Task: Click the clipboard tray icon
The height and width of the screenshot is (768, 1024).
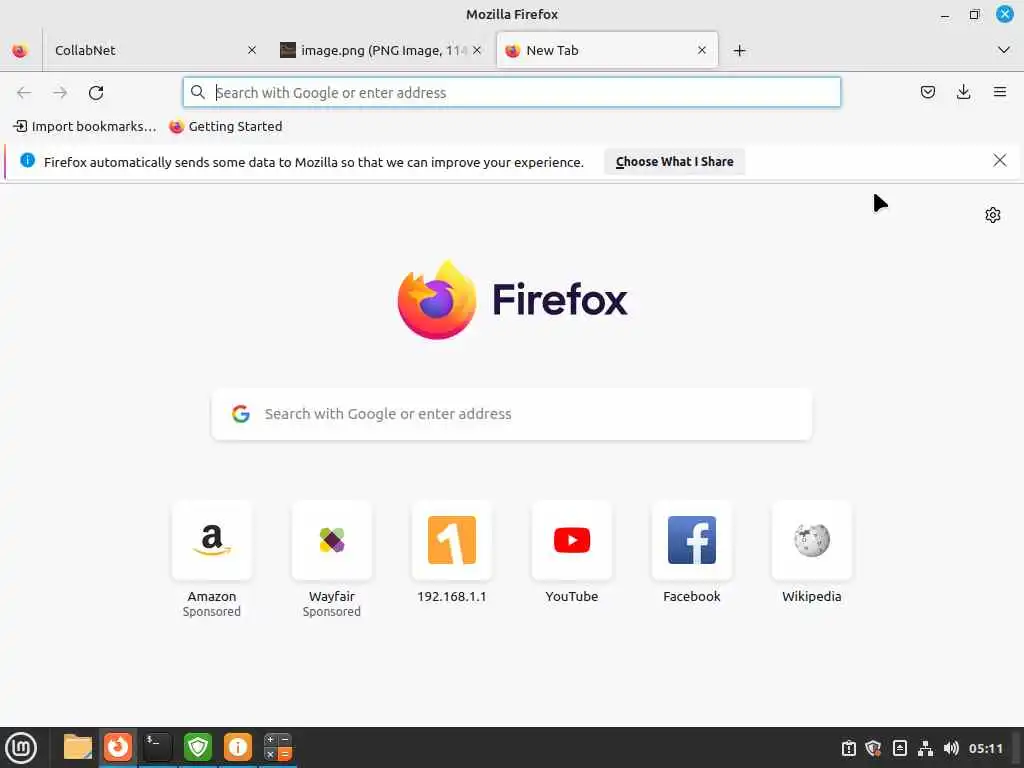Action: [848, 748]
